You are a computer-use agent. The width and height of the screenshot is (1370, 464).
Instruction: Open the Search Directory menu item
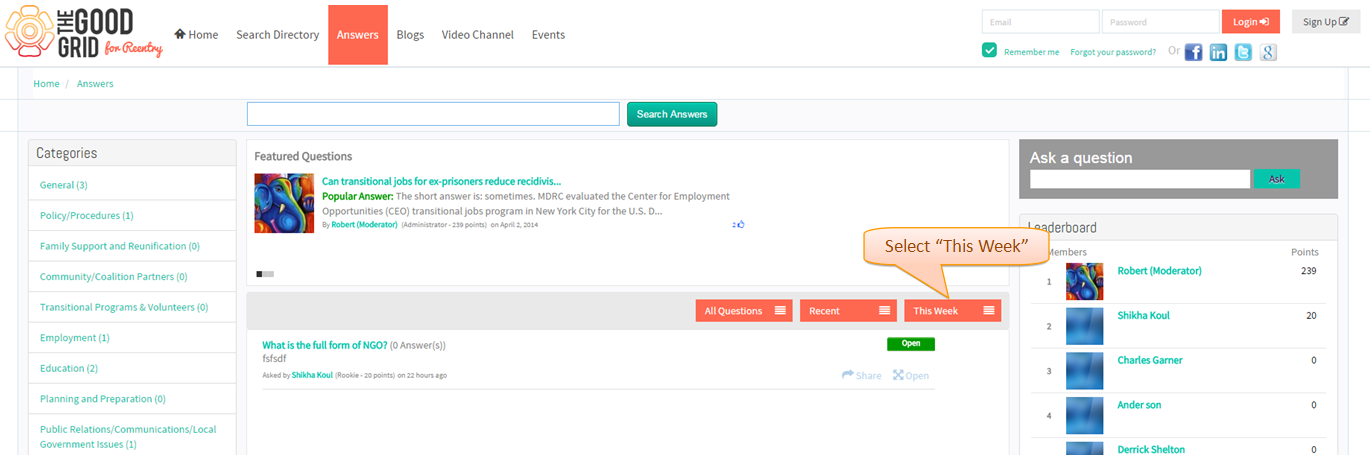pyautogui.click(x=277, y=34)
